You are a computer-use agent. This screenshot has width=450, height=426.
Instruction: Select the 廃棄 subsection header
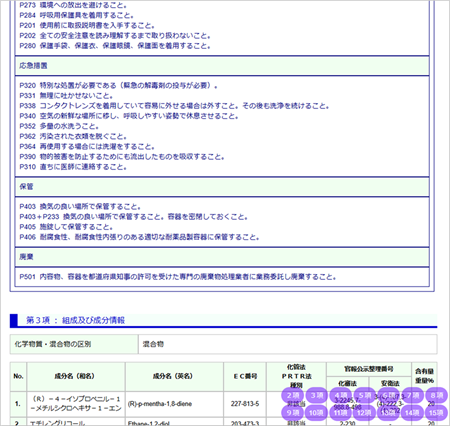point(222,257)
